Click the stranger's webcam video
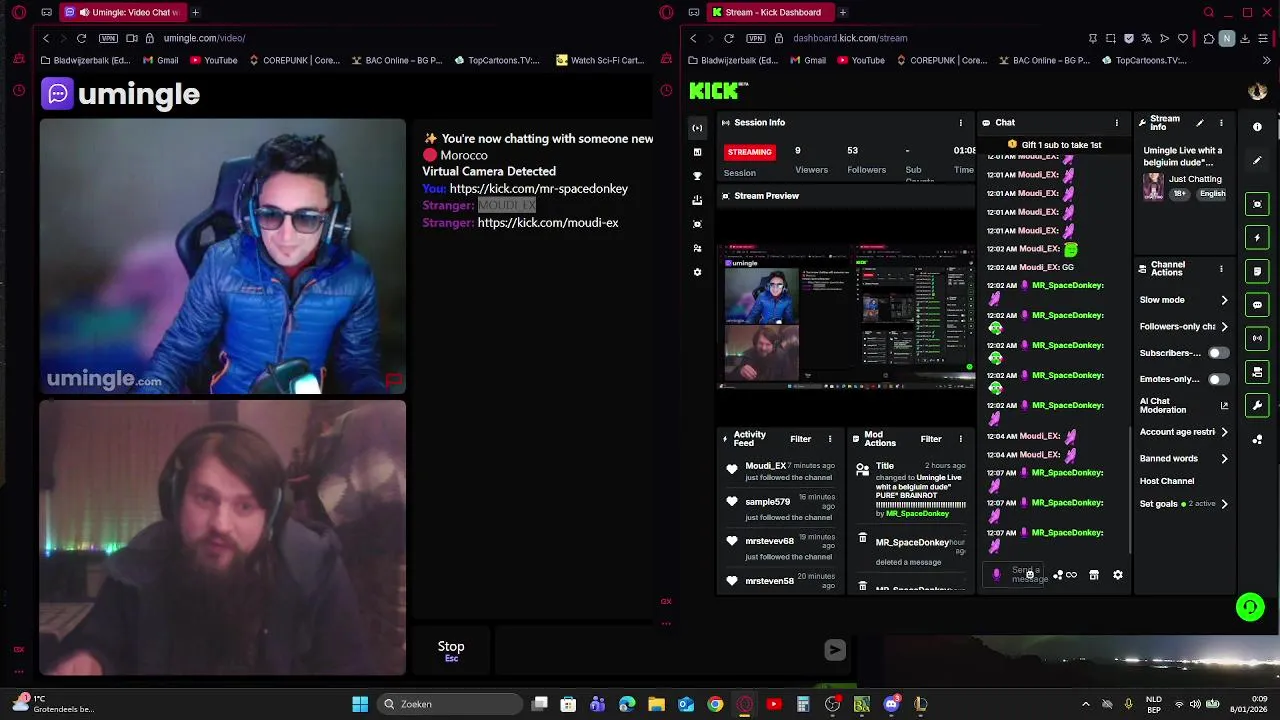 223,257
